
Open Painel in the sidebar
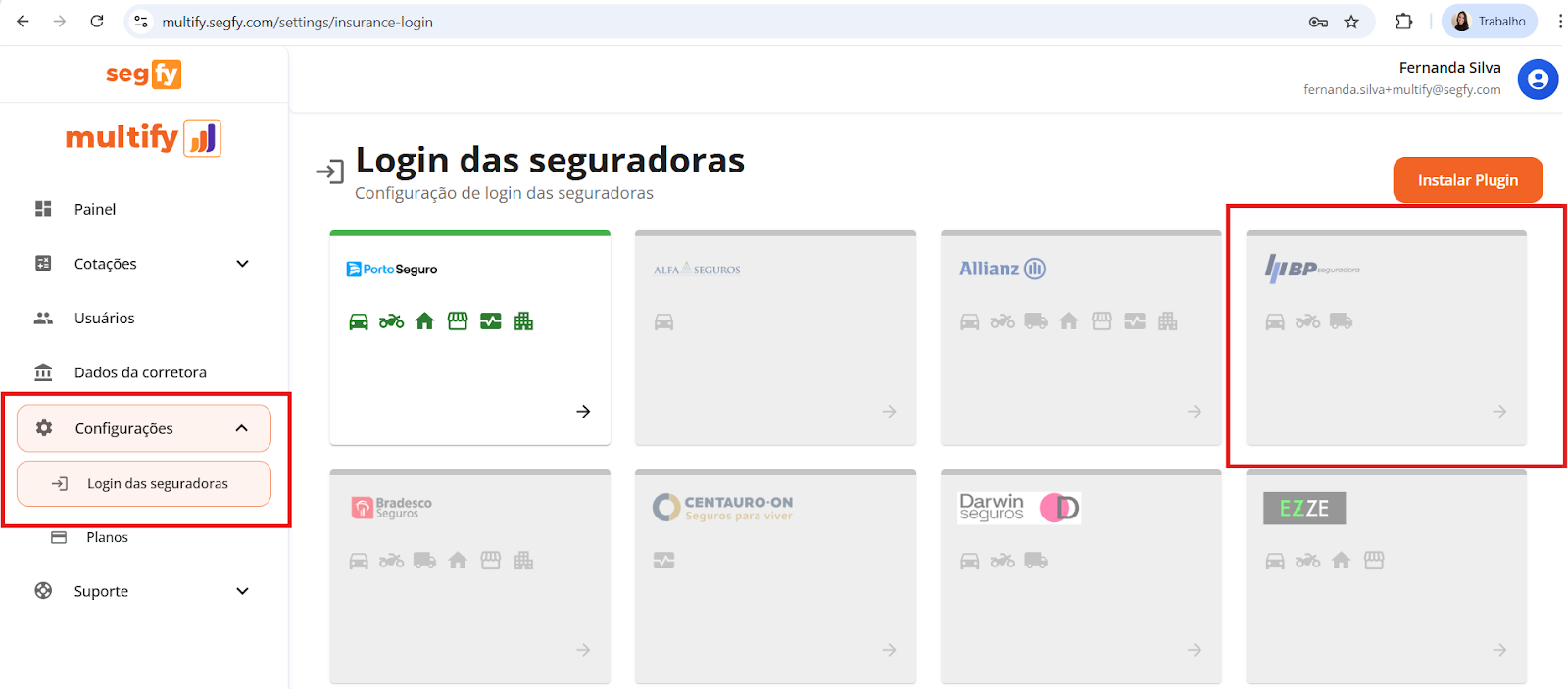pos(95,209)
